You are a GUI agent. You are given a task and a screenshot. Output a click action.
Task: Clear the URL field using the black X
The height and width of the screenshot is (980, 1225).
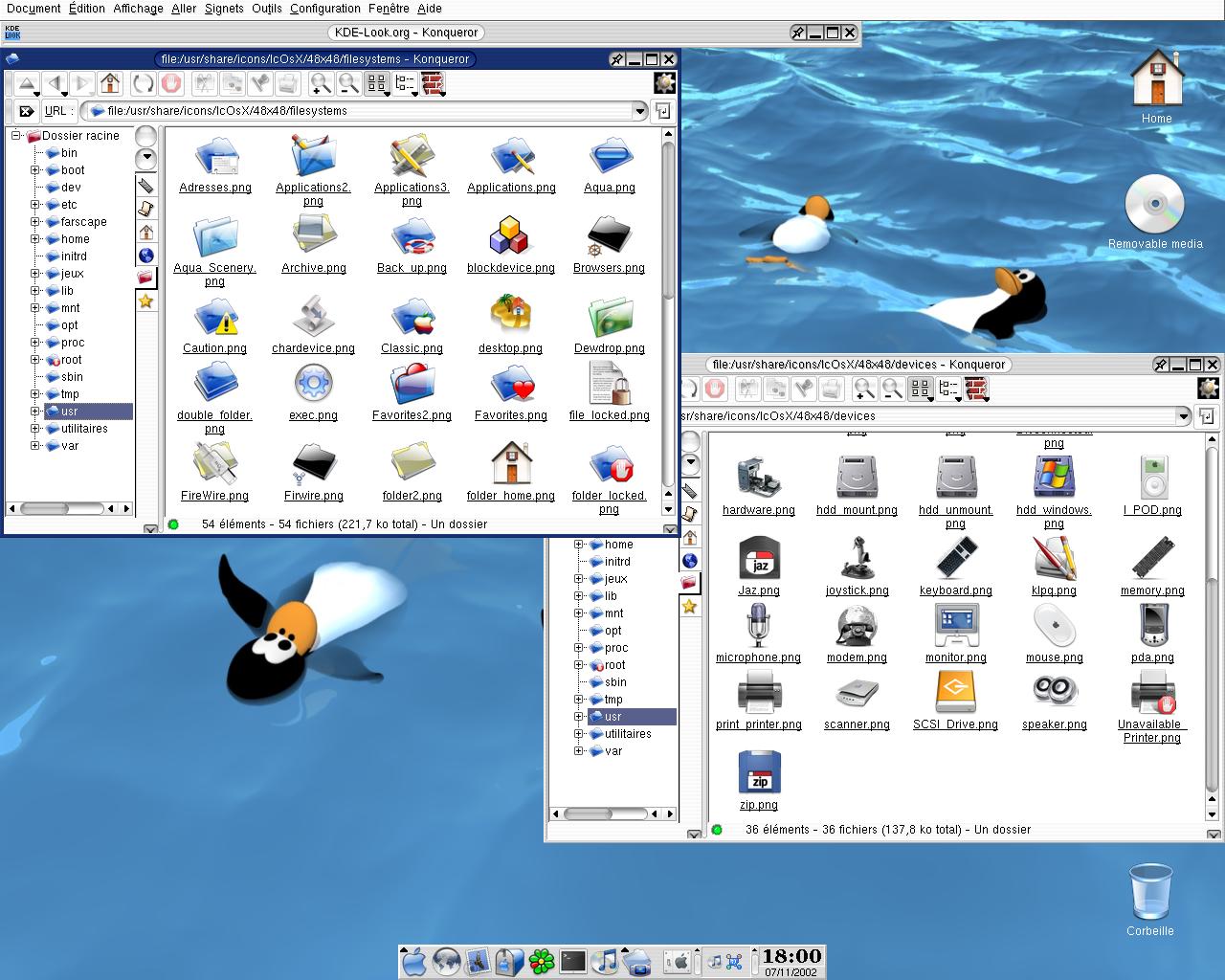(x=26, y=111)
